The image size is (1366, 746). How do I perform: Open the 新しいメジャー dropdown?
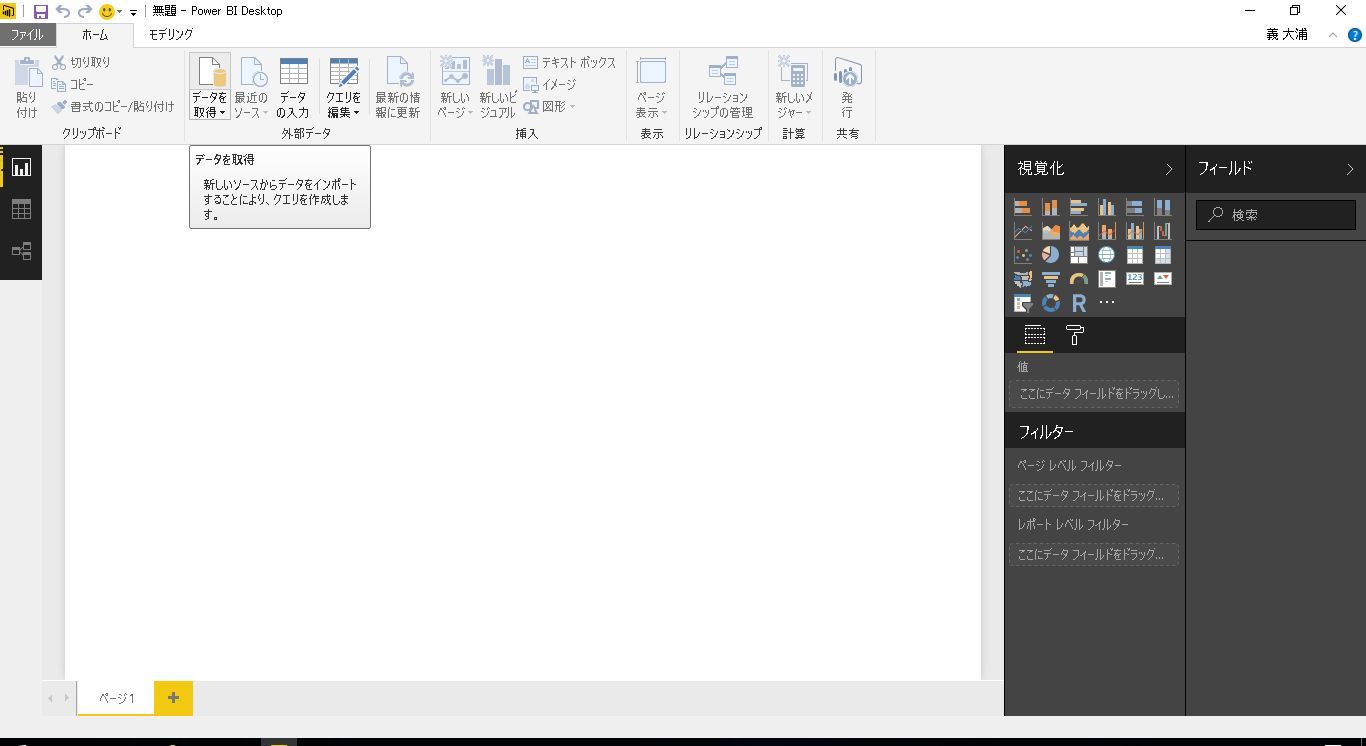coord(794,87)
